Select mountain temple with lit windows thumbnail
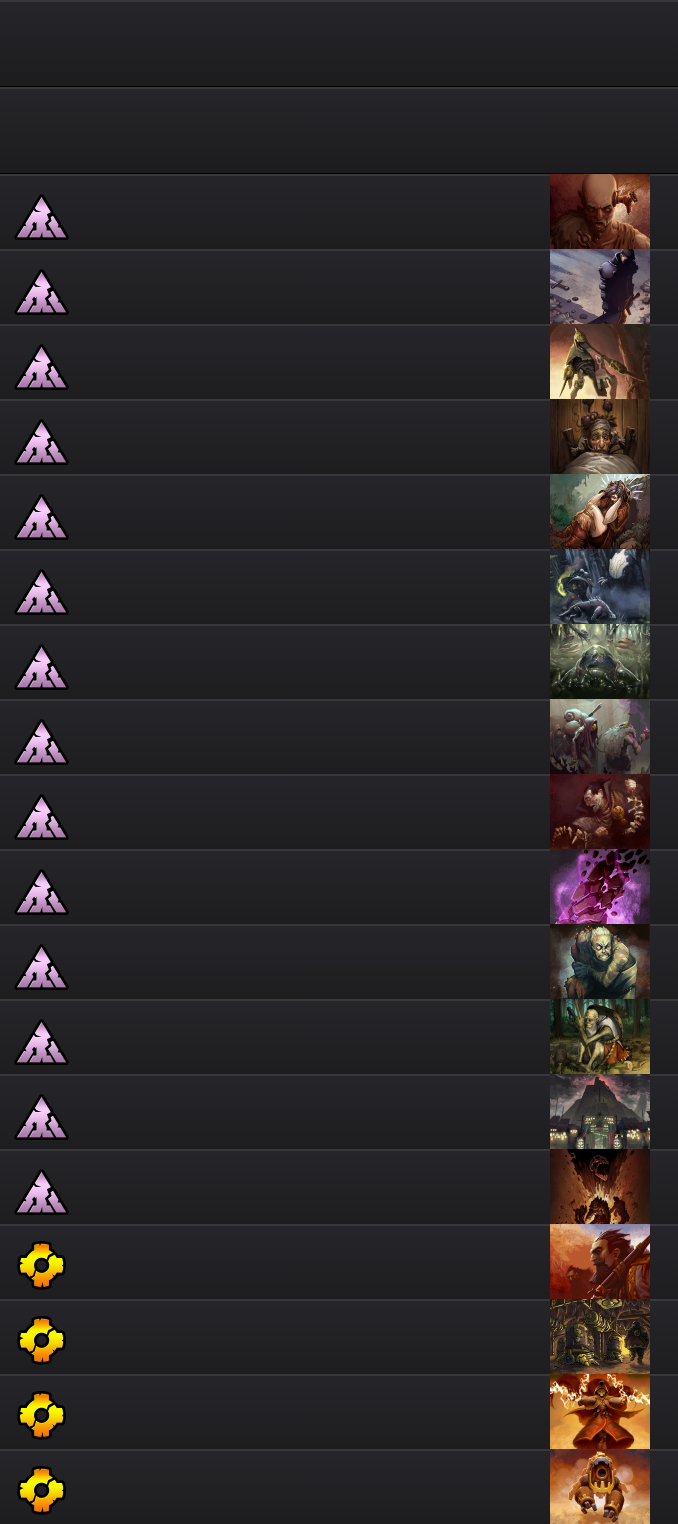 click(x=600, y=1112)
